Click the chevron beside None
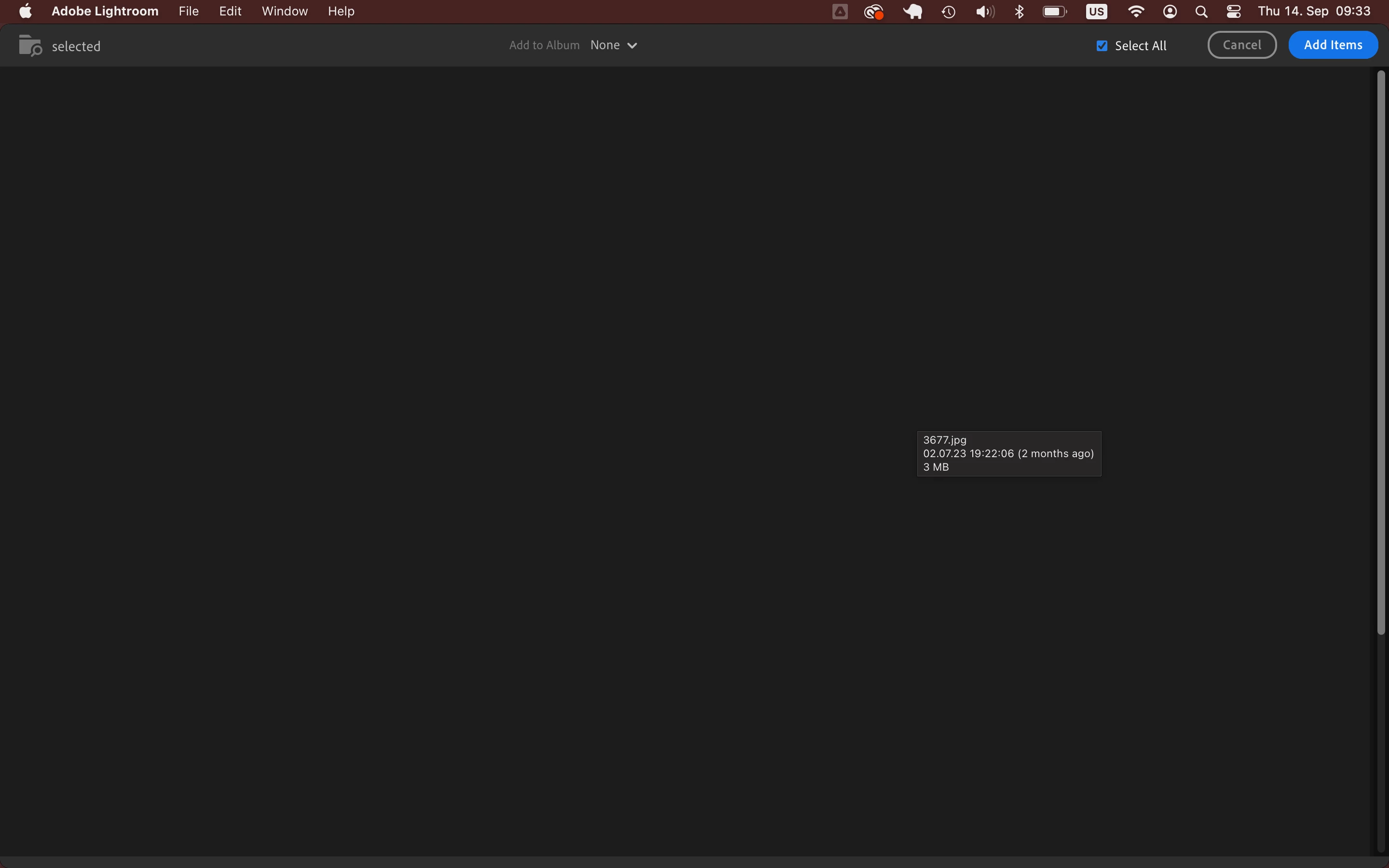1389x868 pixels. (632, 46)
